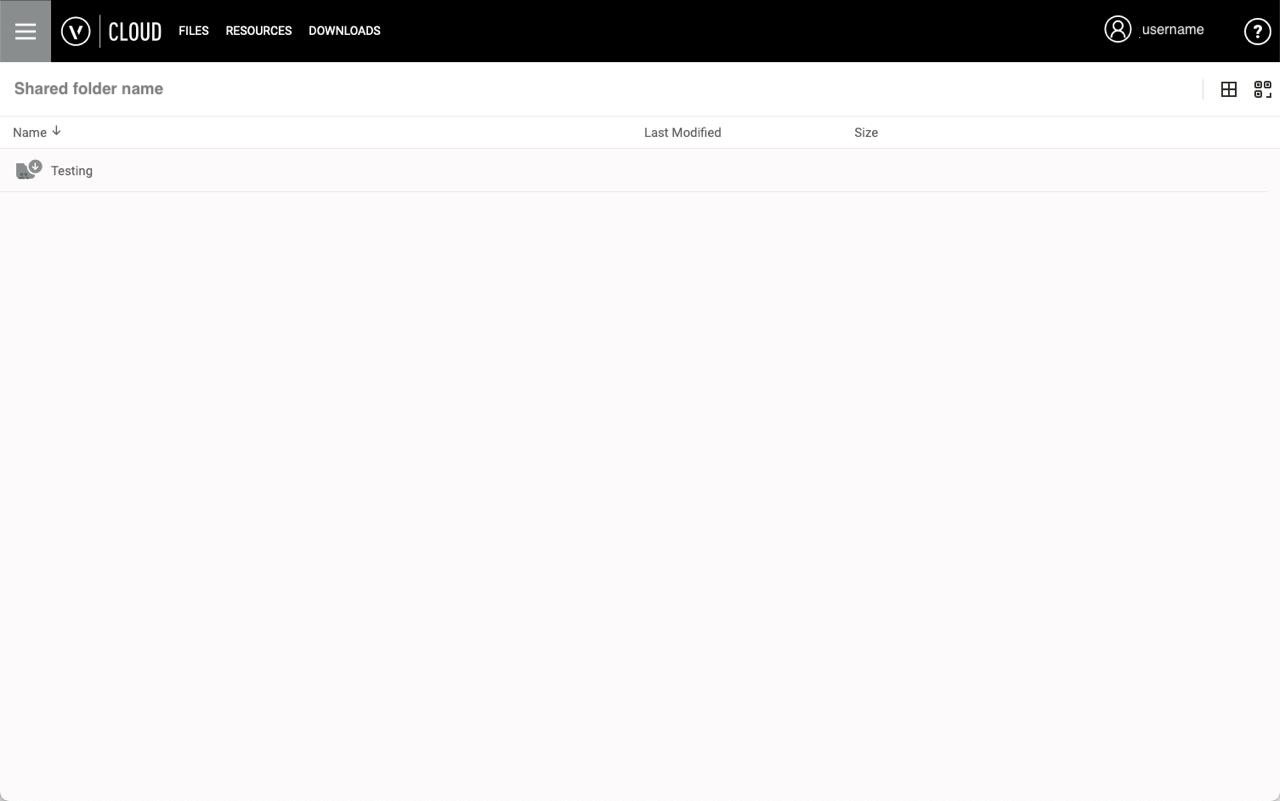1280x801 pixels.
Task: Open the username account dropdown
Action: tap(1172, 30)
